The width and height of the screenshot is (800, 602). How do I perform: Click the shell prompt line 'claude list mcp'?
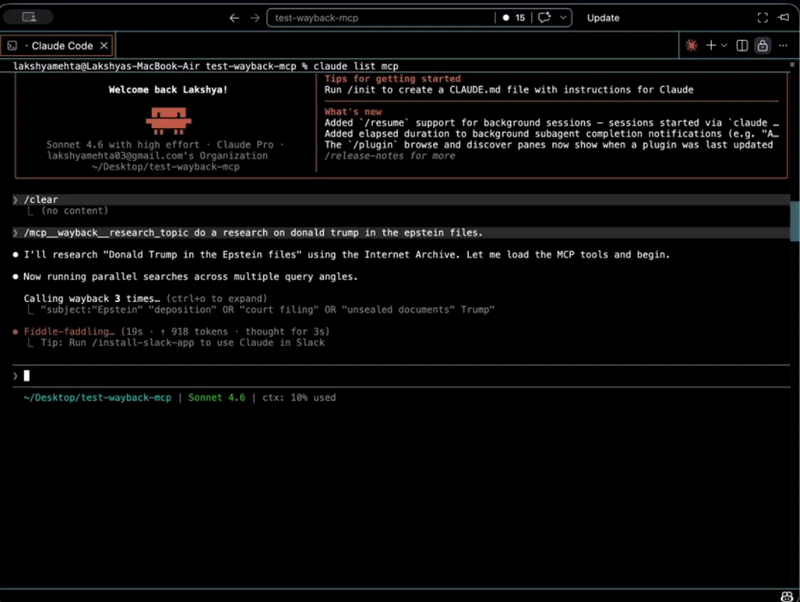206,66
